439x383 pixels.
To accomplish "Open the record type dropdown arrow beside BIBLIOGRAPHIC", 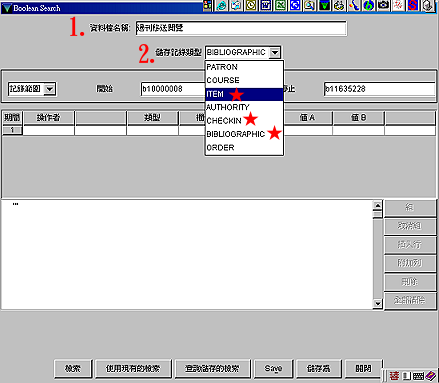I will (x=275, y=52).
